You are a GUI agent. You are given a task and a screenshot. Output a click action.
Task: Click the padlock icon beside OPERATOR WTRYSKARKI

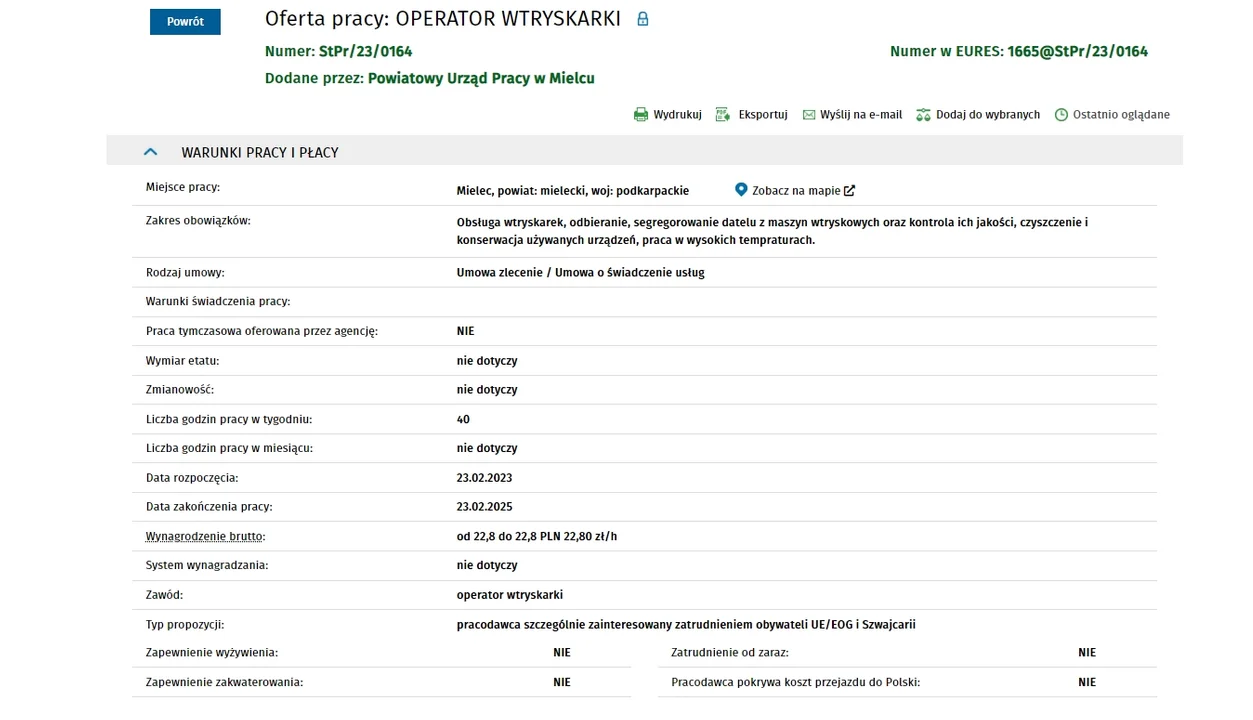click(643, 19)
